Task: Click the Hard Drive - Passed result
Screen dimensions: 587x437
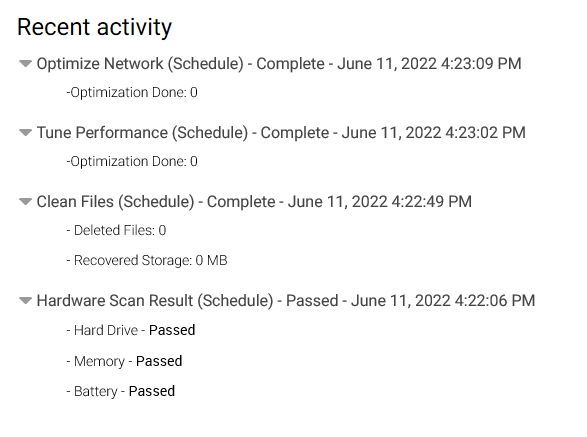Action: 131,330
